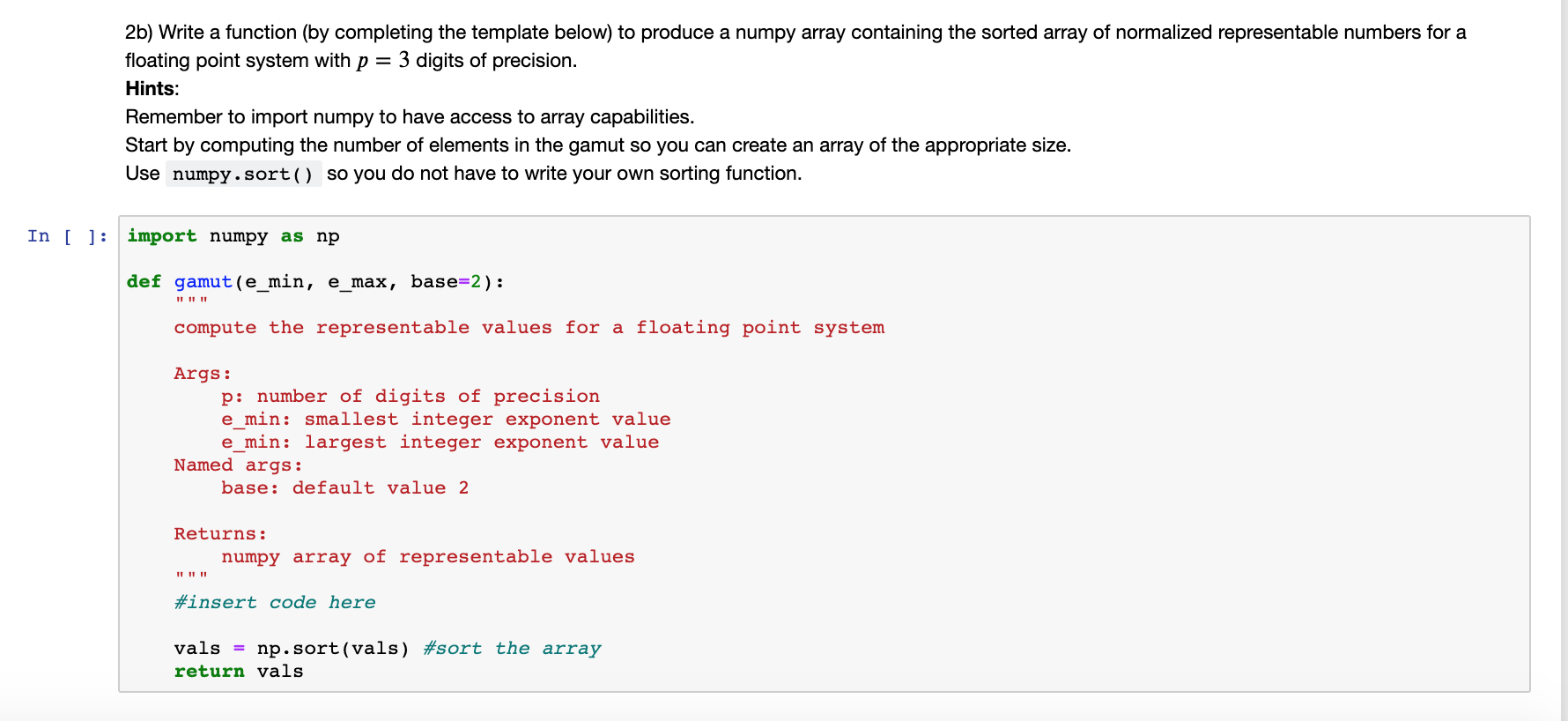Click the 'import numpy as np' line
1568x721 pixels.
click(x=233, y=236)
